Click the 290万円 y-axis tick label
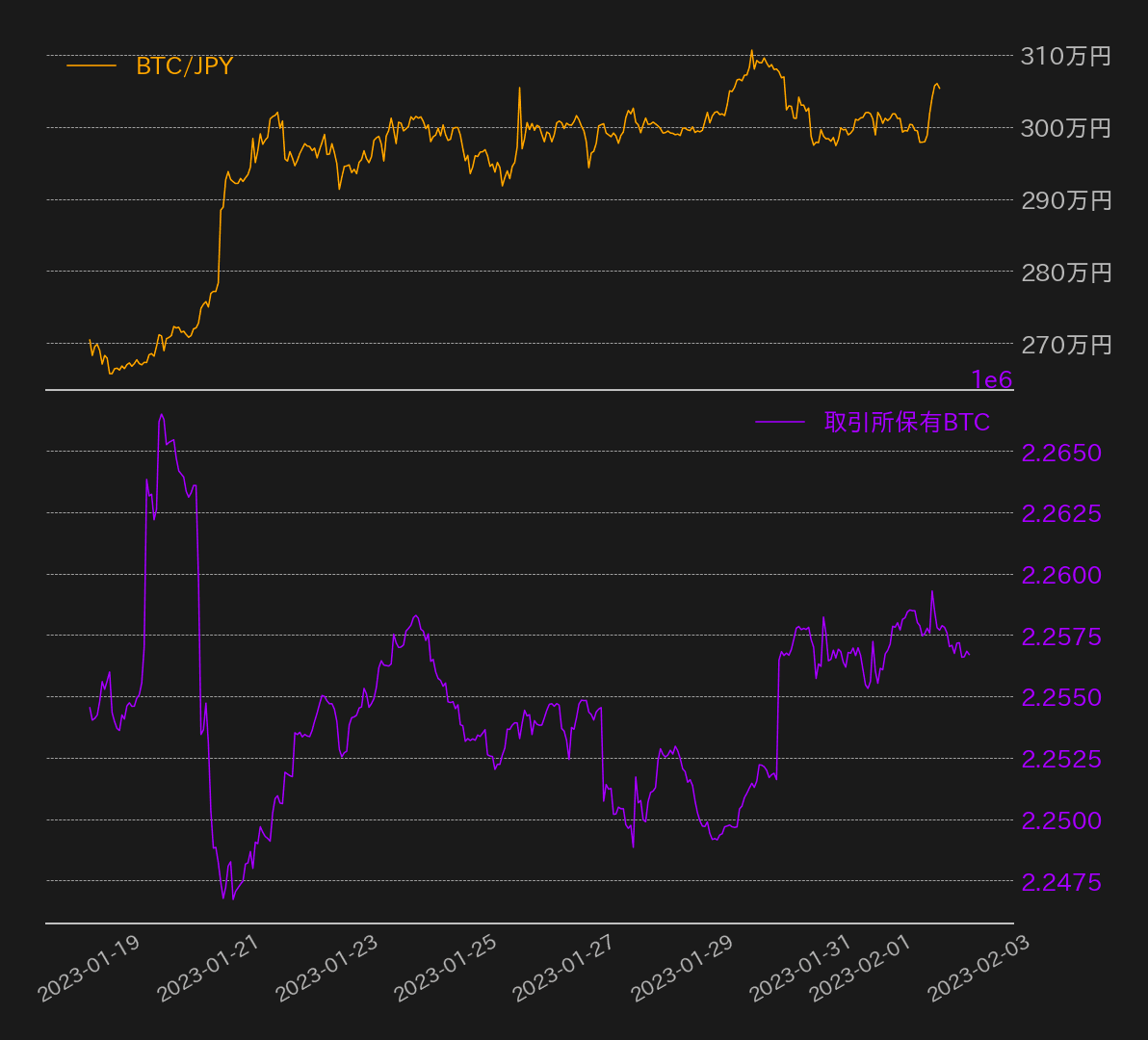The width and height of the screenshot is (1148, 1040). pos(1065,200)
